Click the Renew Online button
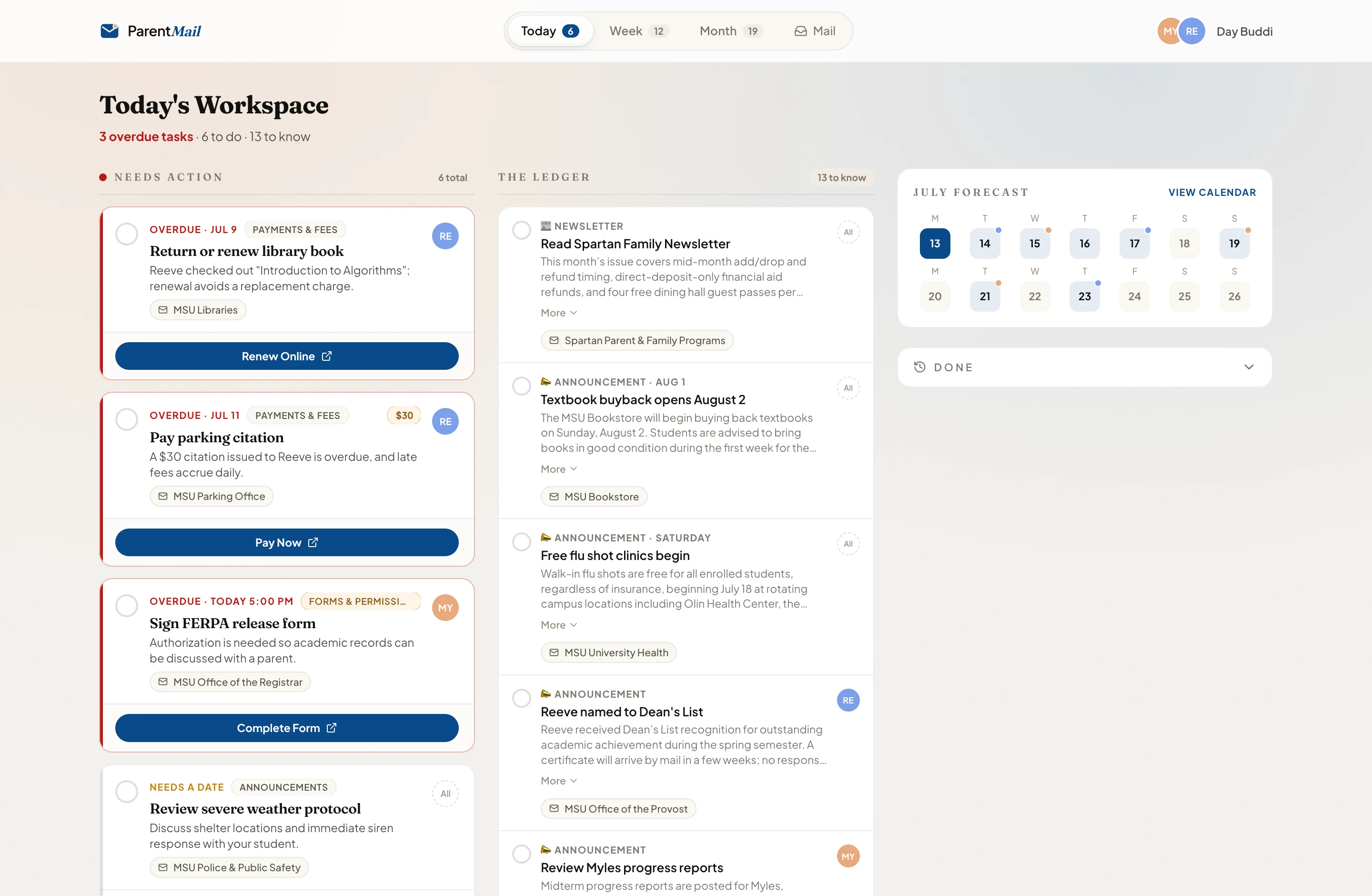Screen dimensions: 1372x896 286,356
